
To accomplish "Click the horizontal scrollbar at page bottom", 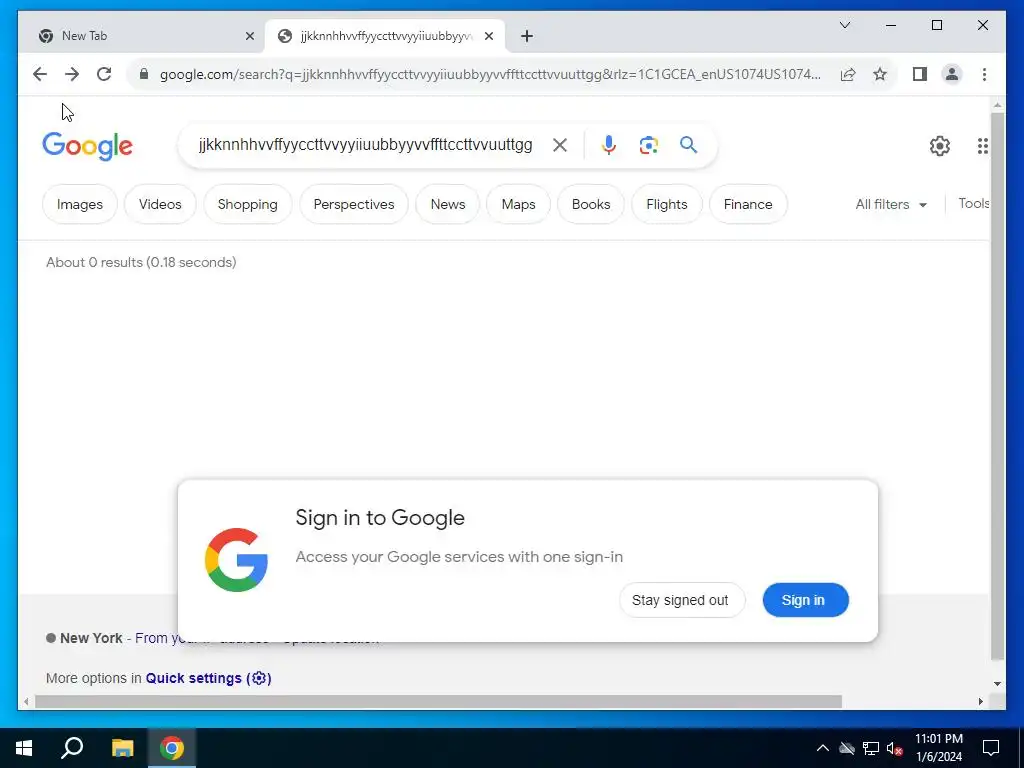I will (438, 702).
